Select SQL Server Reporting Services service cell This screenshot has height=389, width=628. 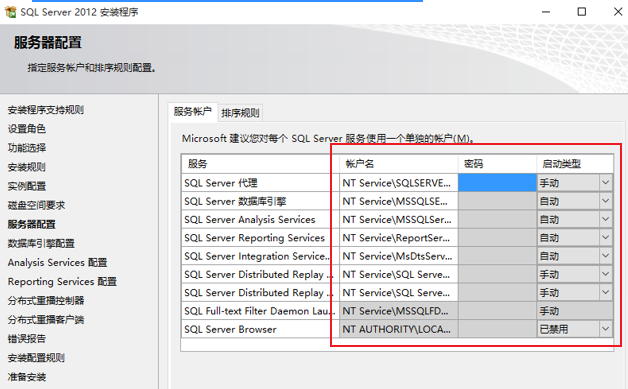(260, 238)
